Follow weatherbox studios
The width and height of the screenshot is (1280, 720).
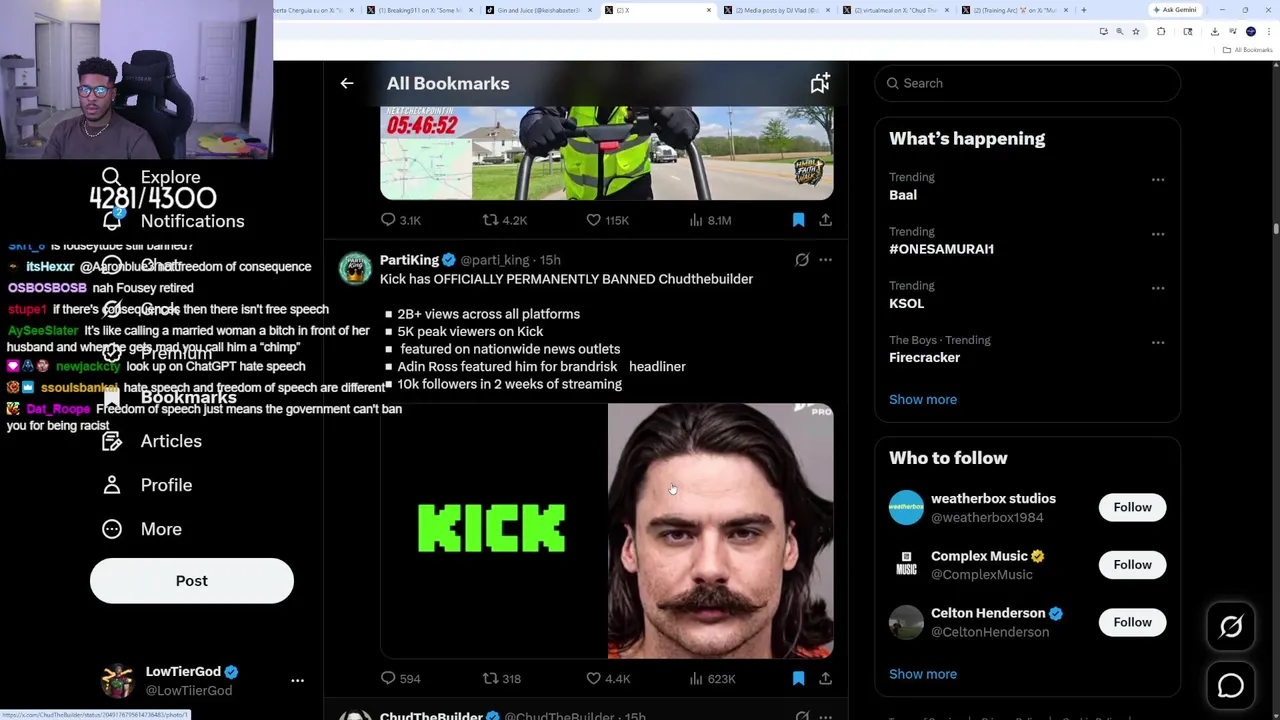(x=1132, y=507)
